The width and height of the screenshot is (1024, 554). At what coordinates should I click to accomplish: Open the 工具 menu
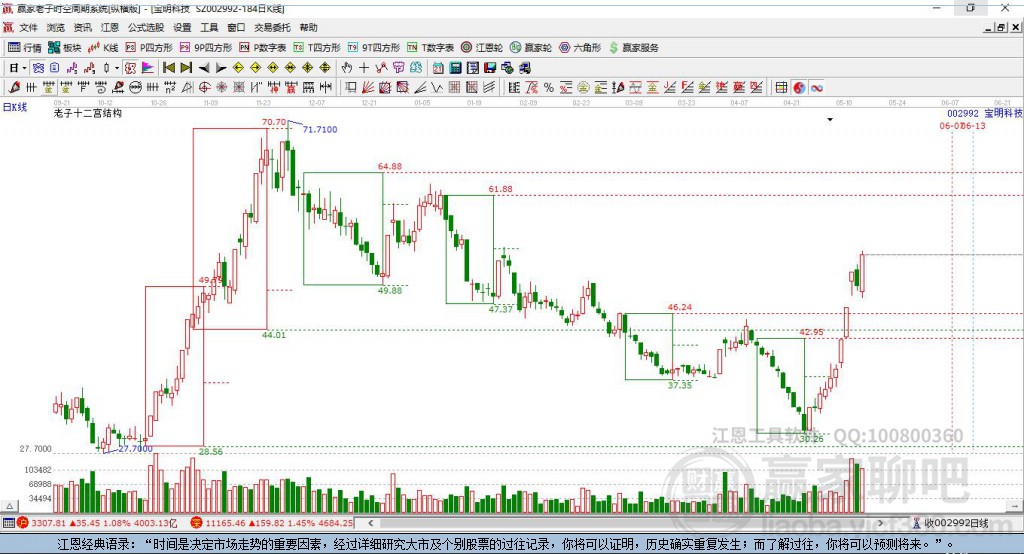[209, 27]
